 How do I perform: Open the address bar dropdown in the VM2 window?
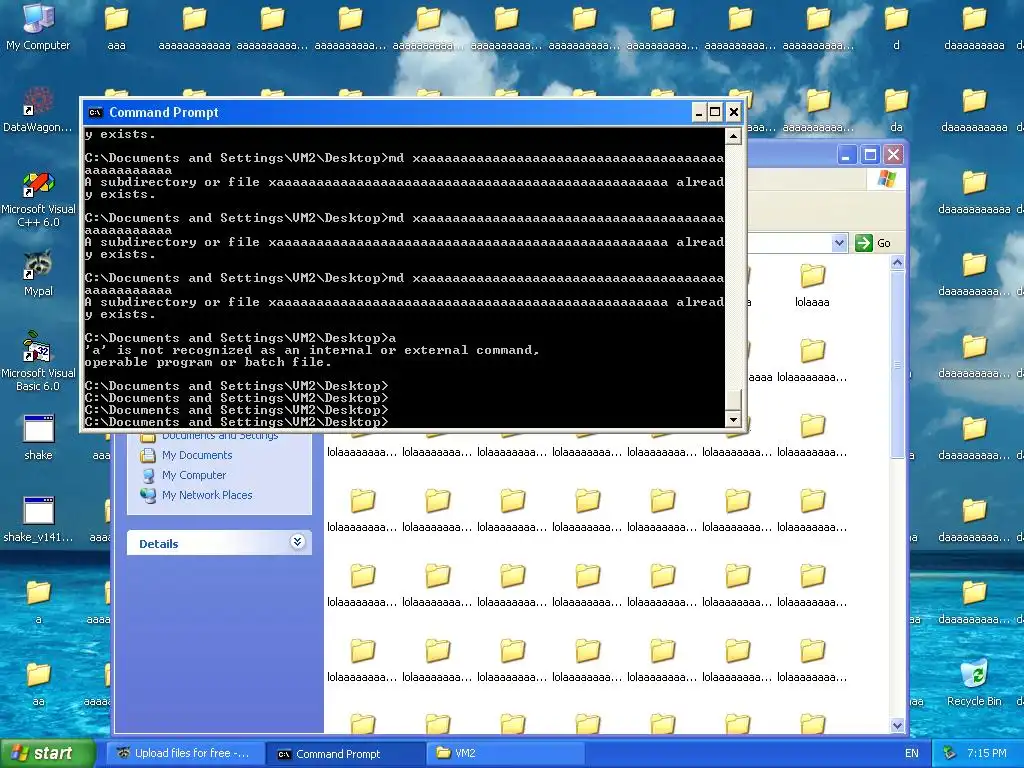[839, 243]
